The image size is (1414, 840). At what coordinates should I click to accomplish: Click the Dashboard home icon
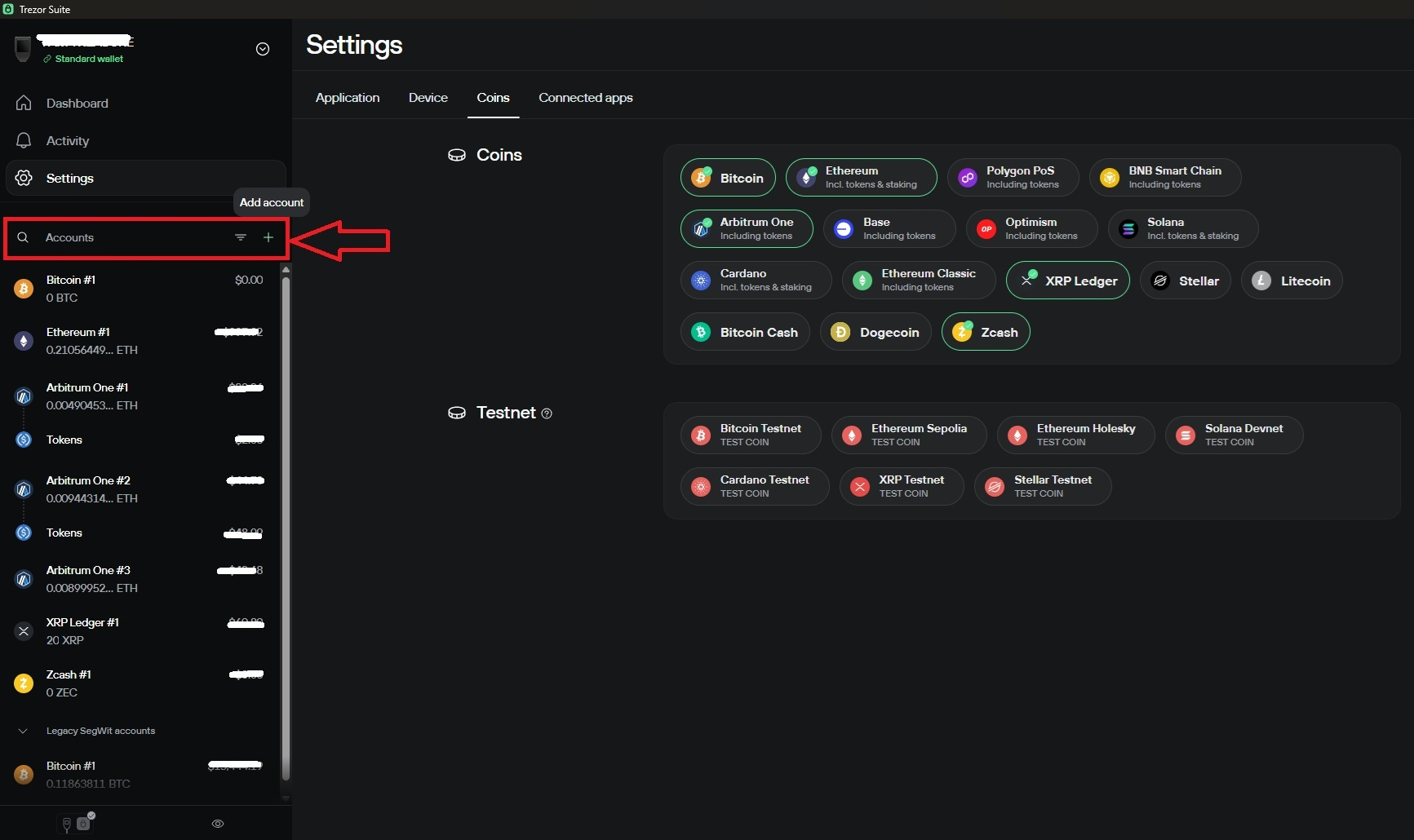click(x=24, y=103)
